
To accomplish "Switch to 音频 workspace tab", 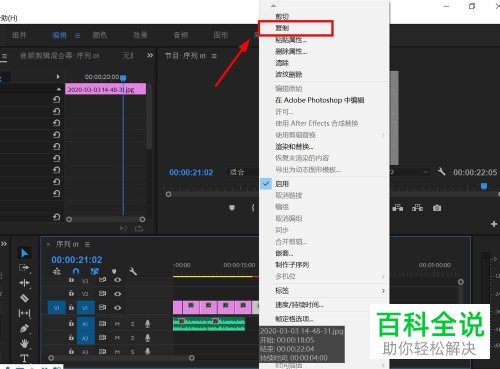I will point(181,35).
